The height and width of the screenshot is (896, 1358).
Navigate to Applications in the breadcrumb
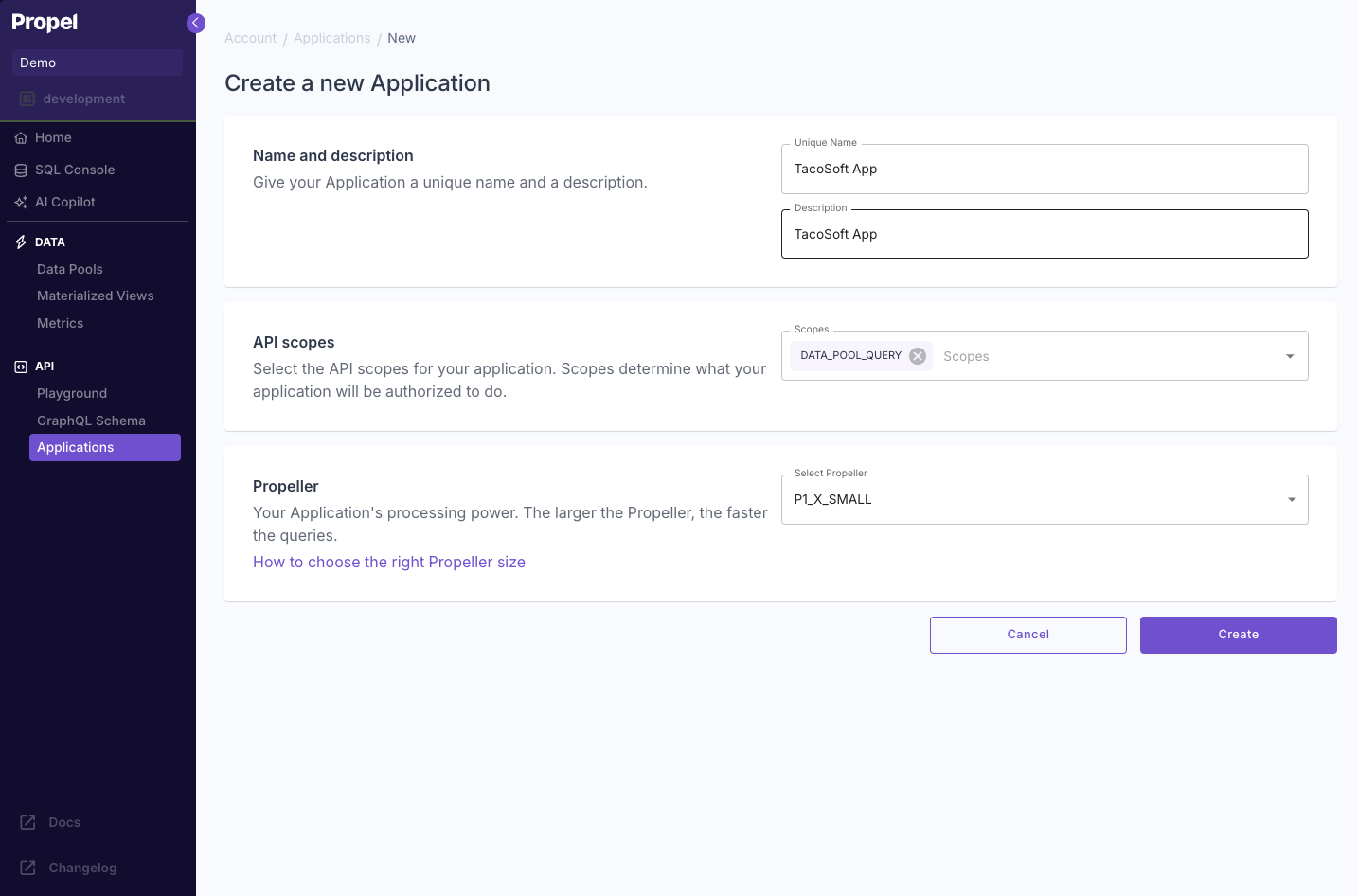coord(331,38)
